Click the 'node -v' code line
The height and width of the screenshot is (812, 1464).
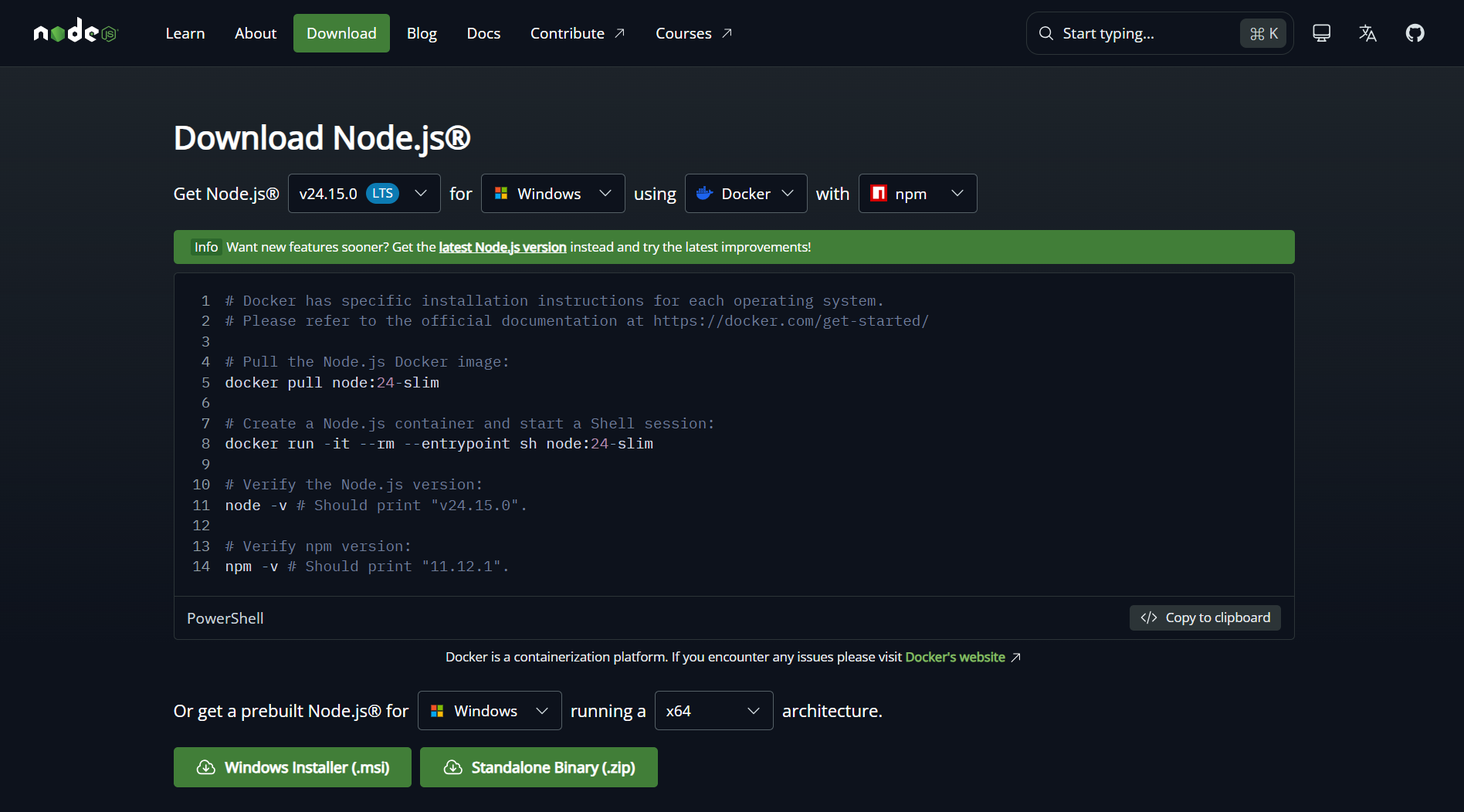click(376, 506)
